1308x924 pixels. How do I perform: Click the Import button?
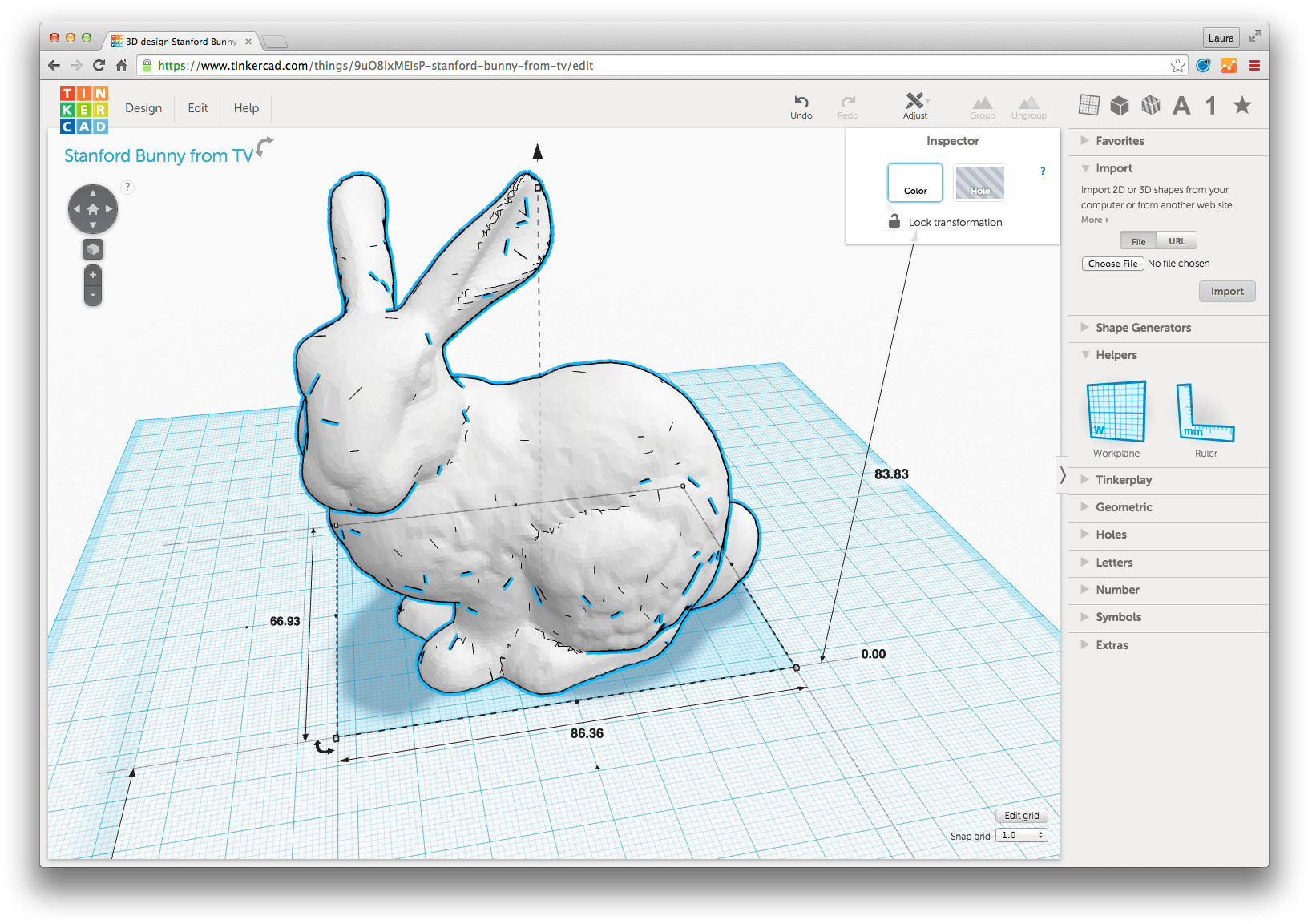1227,291
